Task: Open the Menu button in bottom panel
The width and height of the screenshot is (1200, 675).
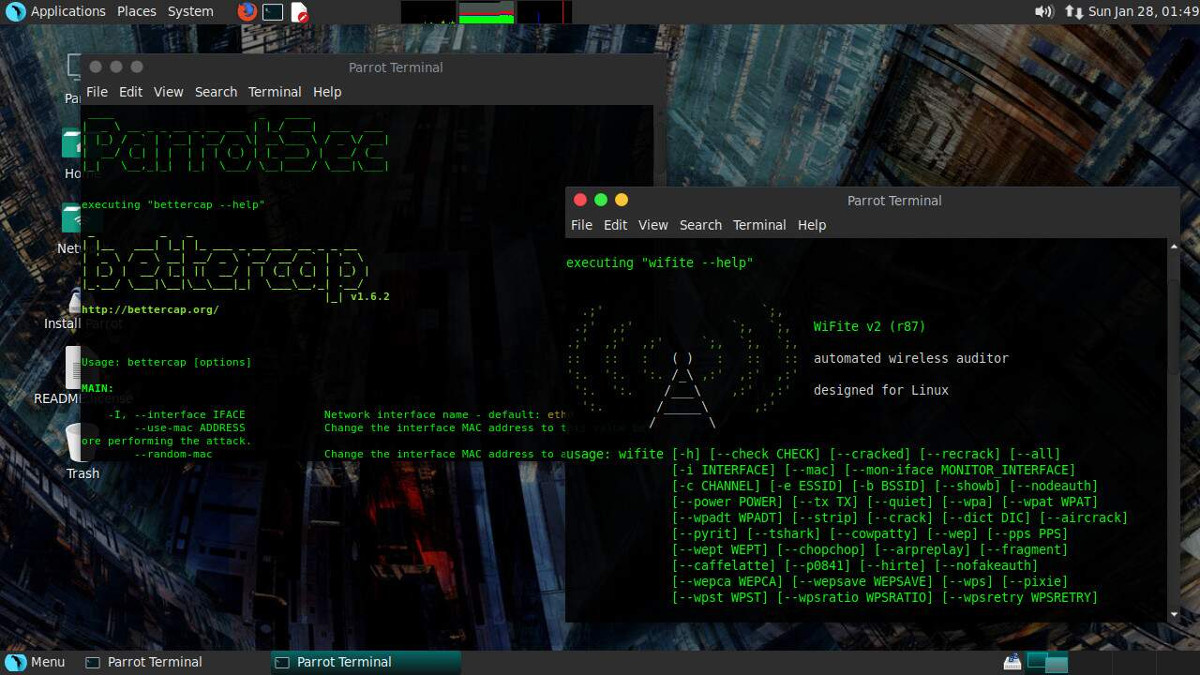Action: 35,662
